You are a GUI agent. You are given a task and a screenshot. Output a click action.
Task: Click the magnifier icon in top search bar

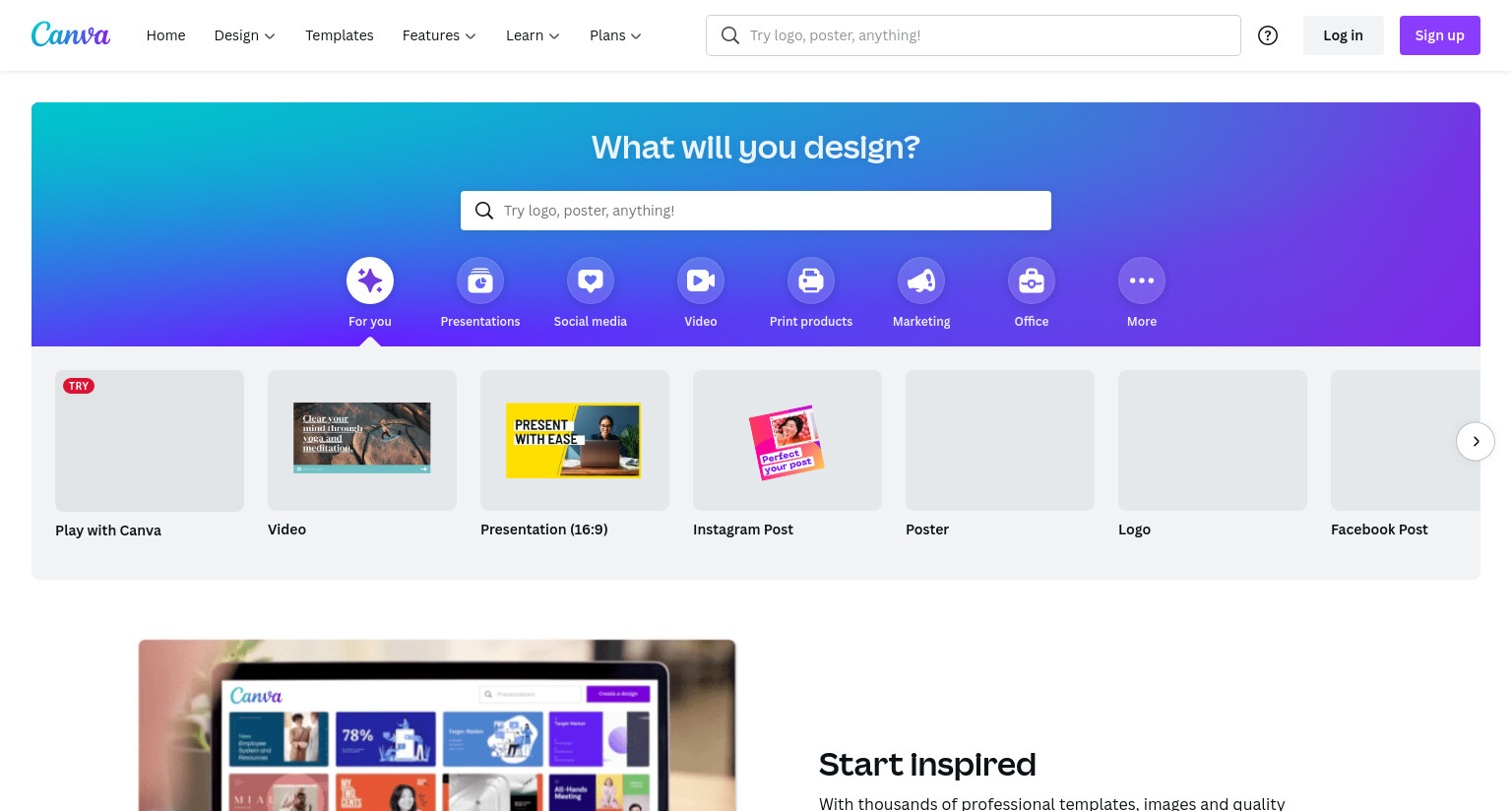pos(730,35)
